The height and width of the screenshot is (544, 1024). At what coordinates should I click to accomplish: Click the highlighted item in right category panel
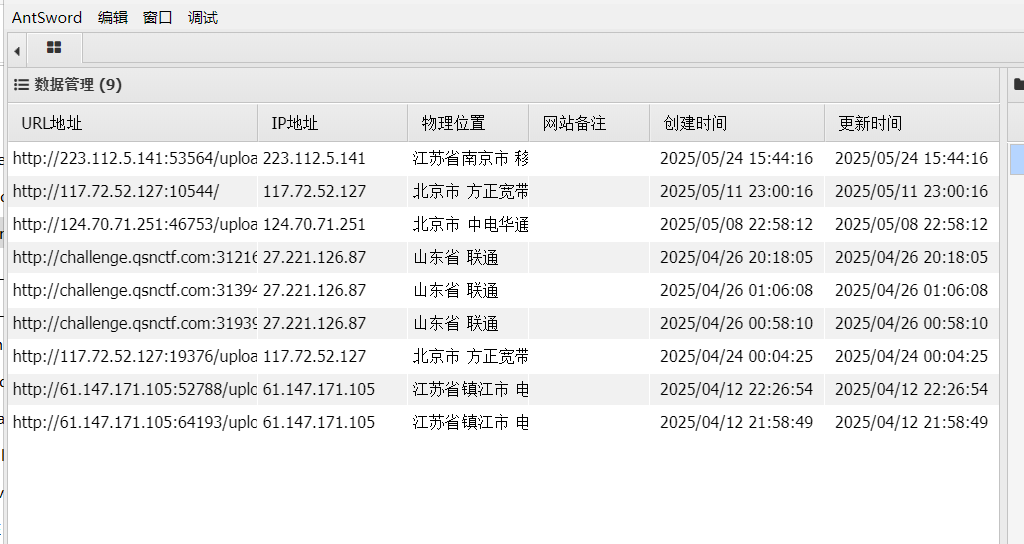(x=1016, y=159)
